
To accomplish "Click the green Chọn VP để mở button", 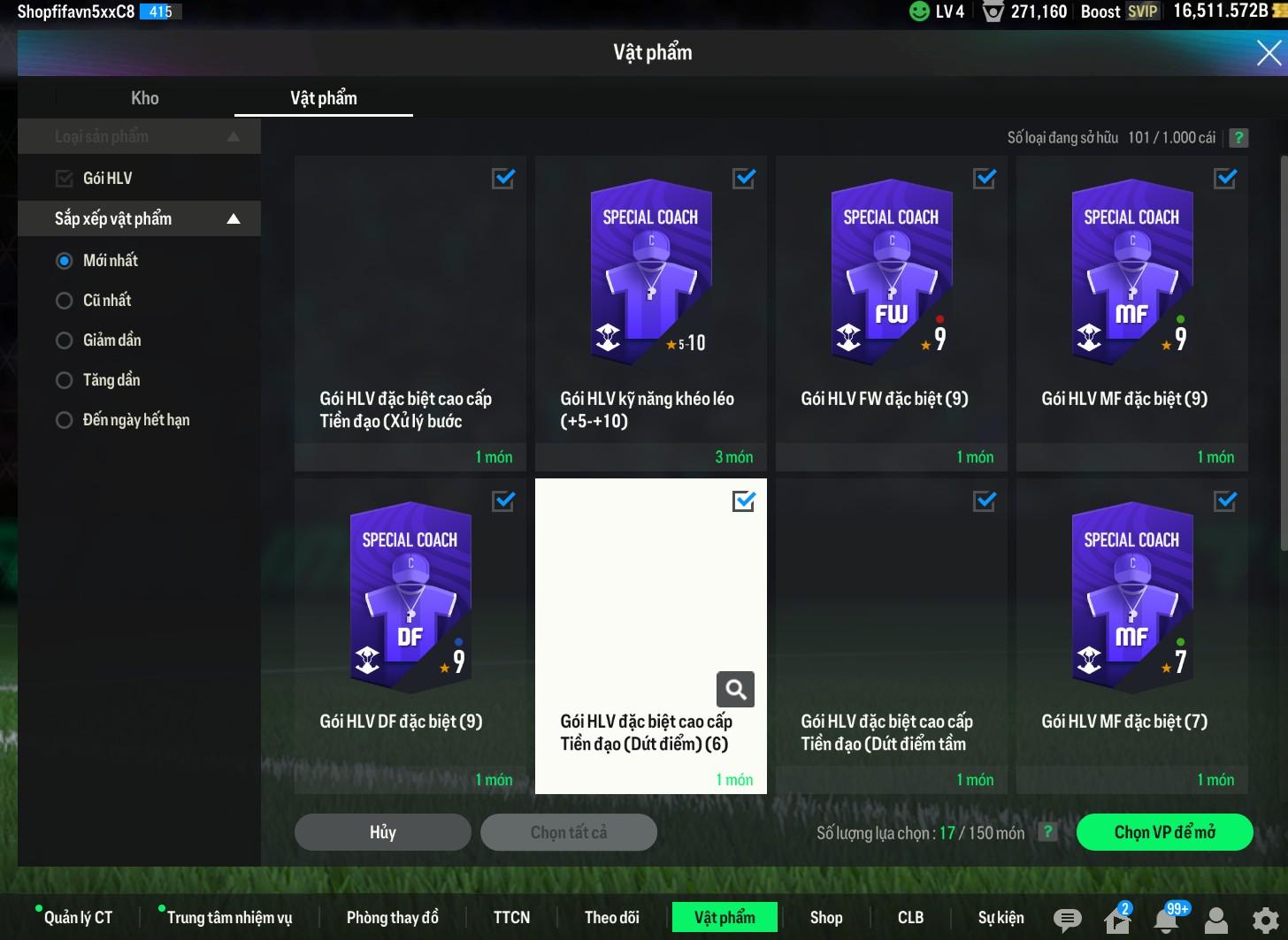I will (x=1164, y=832).
